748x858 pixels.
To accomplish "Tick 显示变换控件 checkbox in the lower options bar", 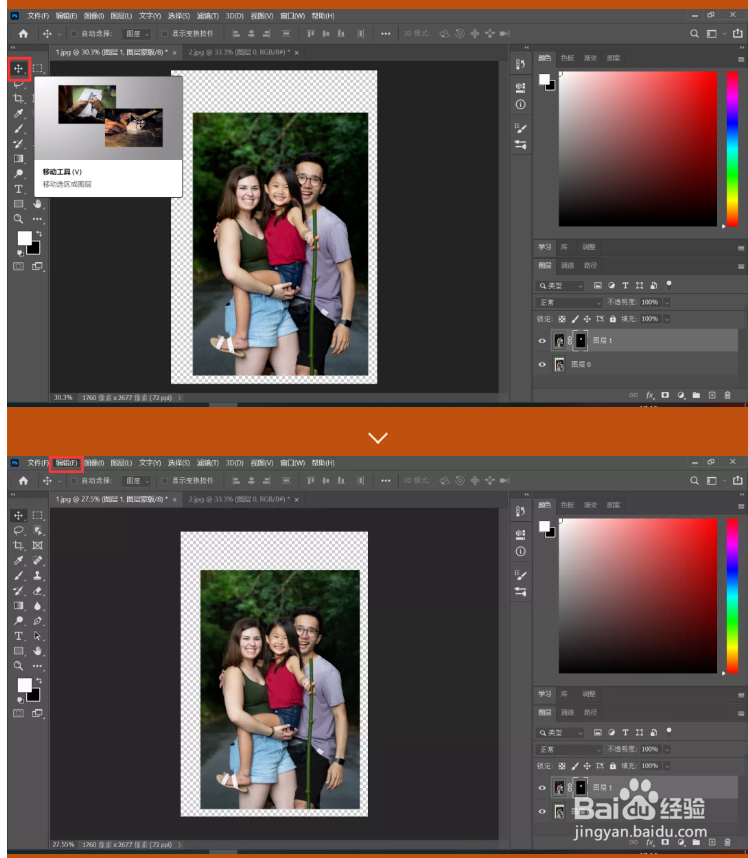I will pos(164,481).
